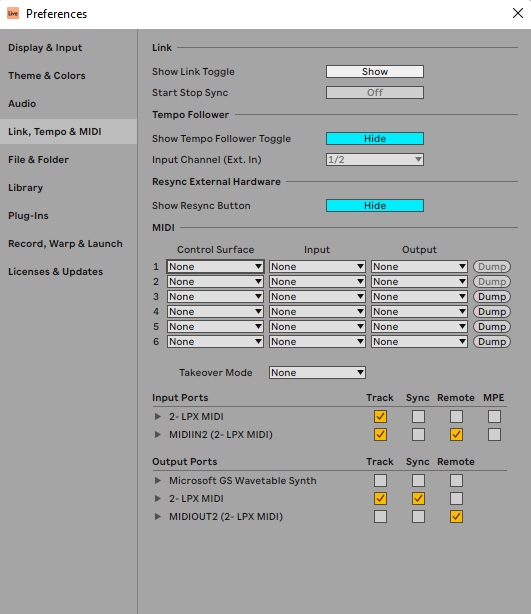531x614 pixels.
Task: Click Dump button for control surface 3
Action: pyautogui.click(x=492, y=297)
